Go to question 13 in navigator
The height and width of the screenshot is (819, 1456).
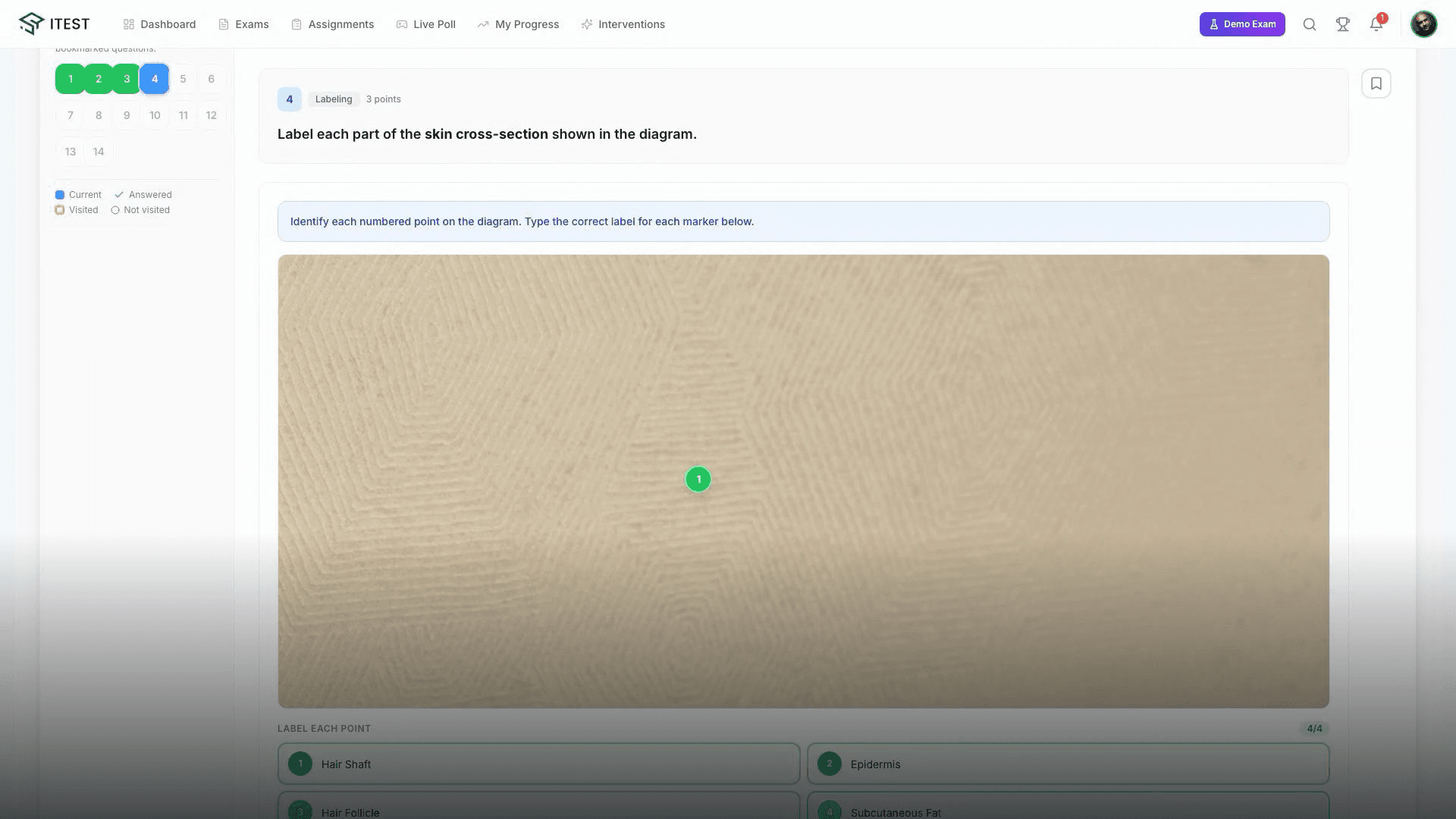point(71,152)
